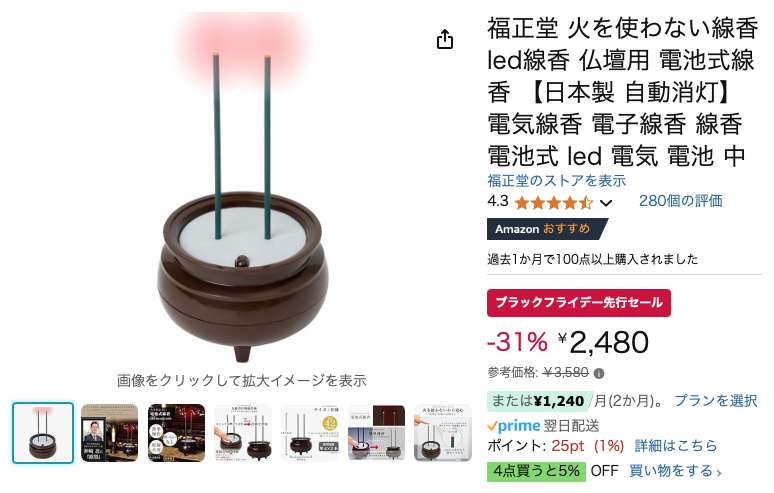Viewport: 774px width, 493px height.
Task: Visit 福正堂のストアを表示 store link
Action: pos(556,181)
